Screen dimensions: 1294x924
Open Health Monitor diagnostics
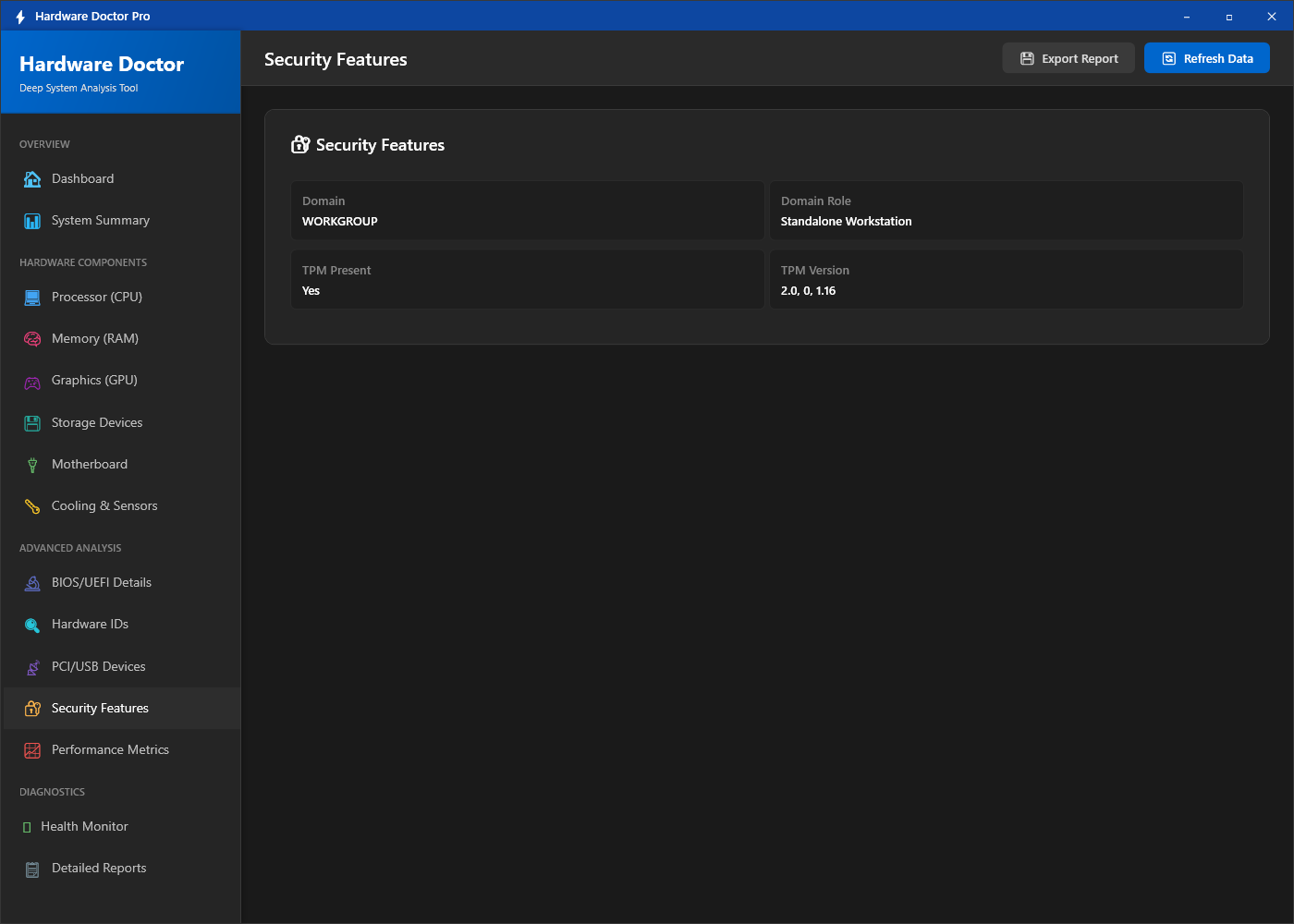pyautogui.click(x=122, y=827)
